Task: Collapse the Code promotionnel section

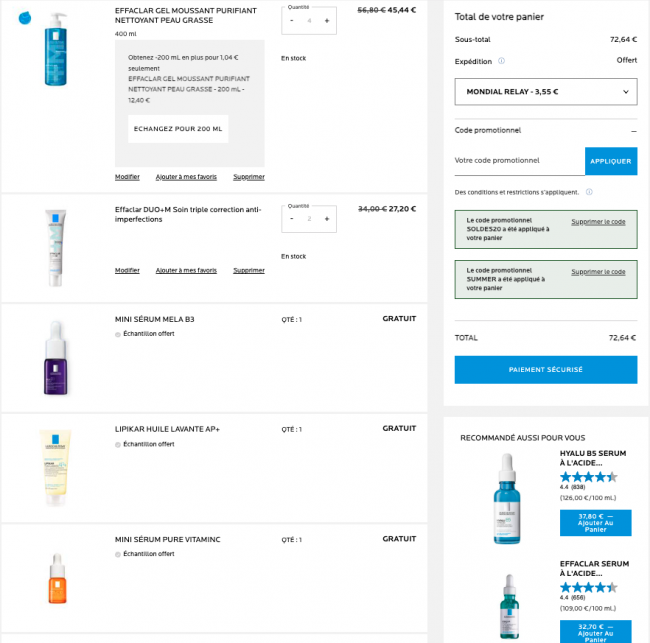Action: (x=633, y=131)
